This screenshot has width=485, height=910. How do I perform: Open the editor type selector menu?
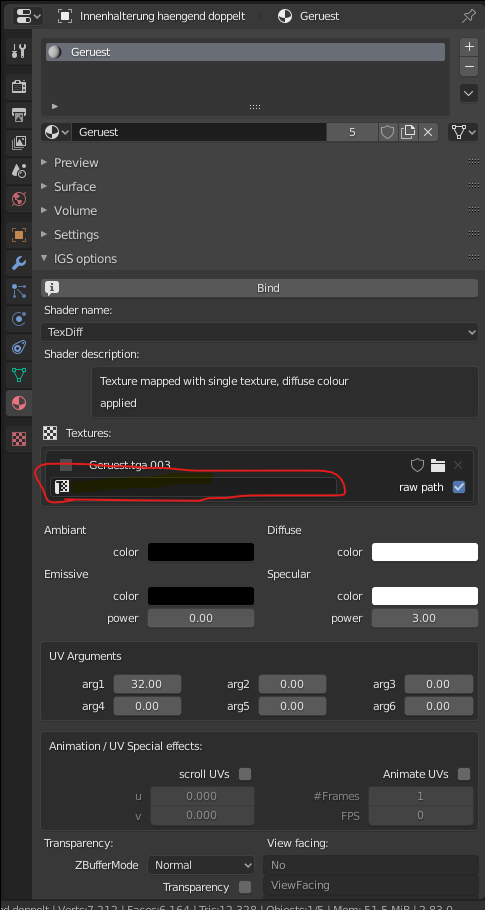click(x=28, y=16)
